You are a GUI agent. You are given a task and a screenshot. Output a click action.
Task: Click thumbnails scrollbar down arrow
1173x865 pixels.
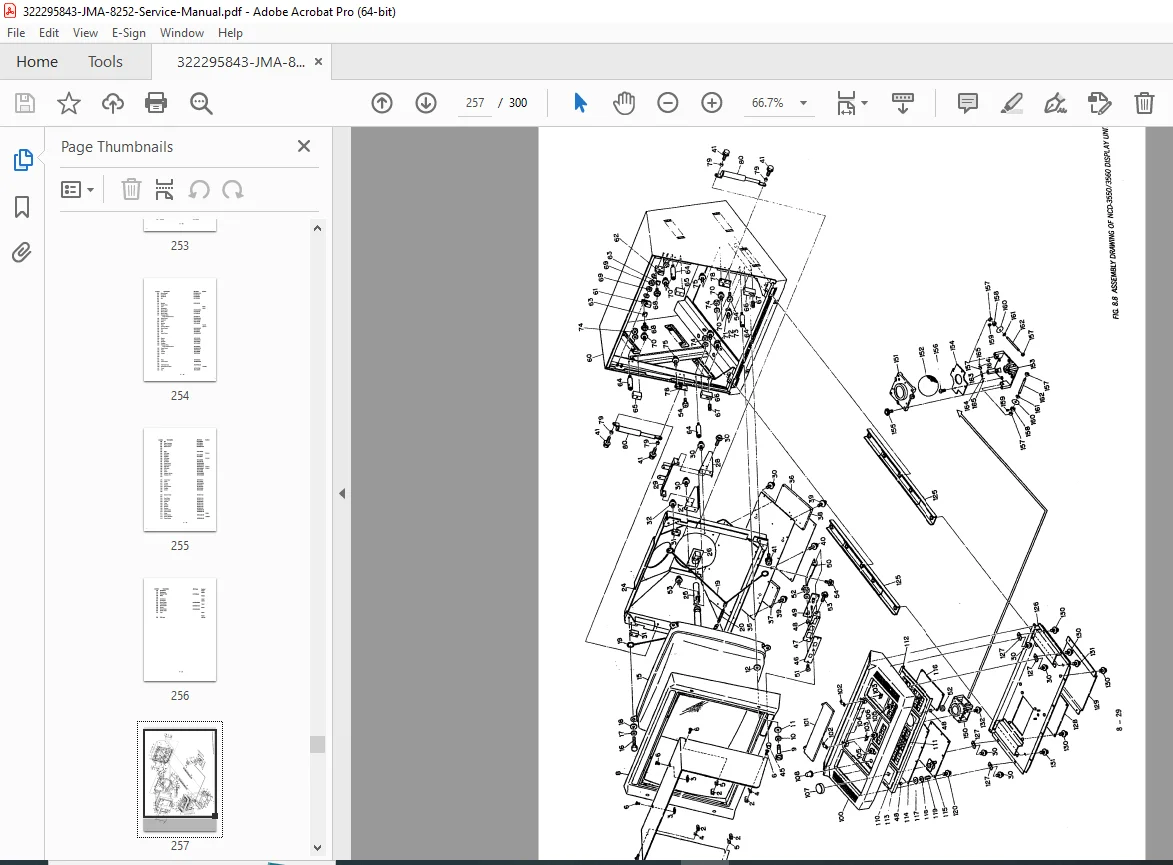point(317,848)
